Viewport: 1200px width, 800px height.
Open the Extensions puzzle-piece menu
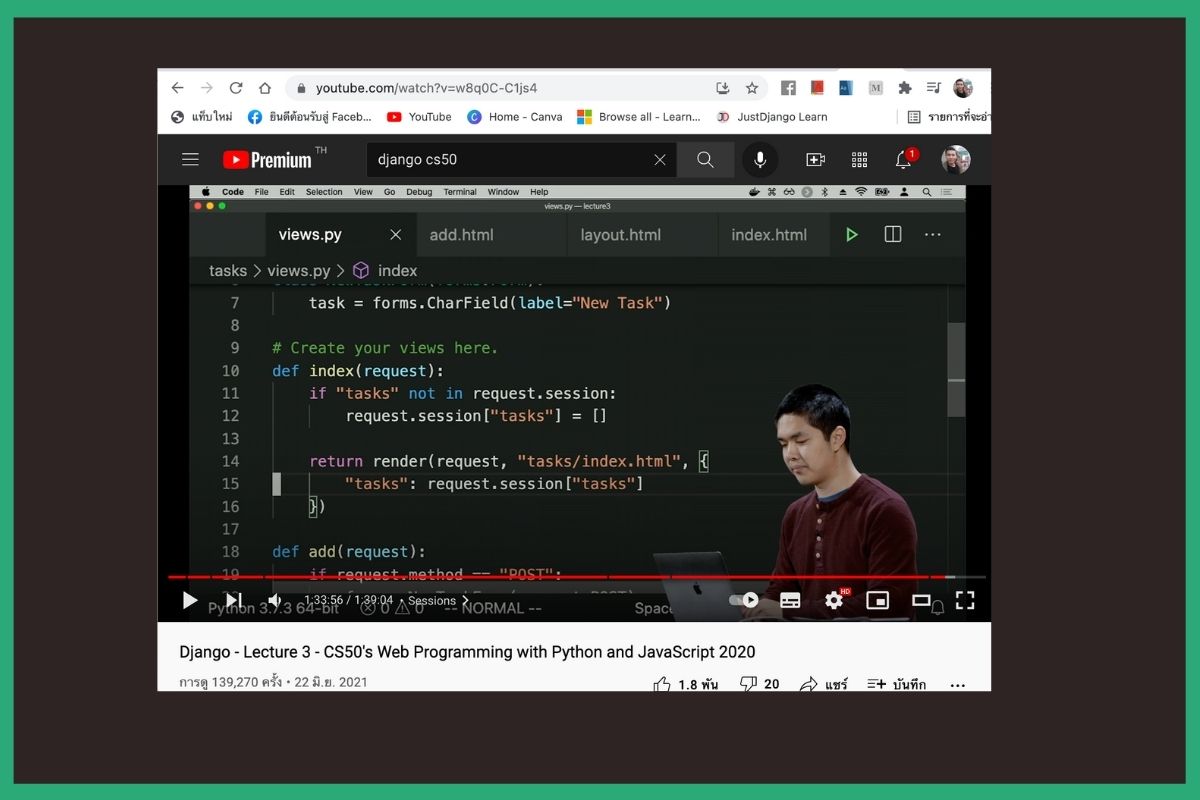point(905,88)
